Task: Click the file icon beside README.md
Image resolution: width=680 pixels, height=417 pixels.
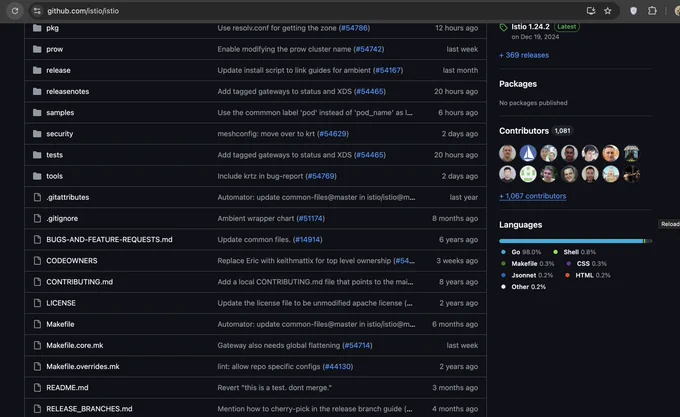Action: tap(37, 388)
